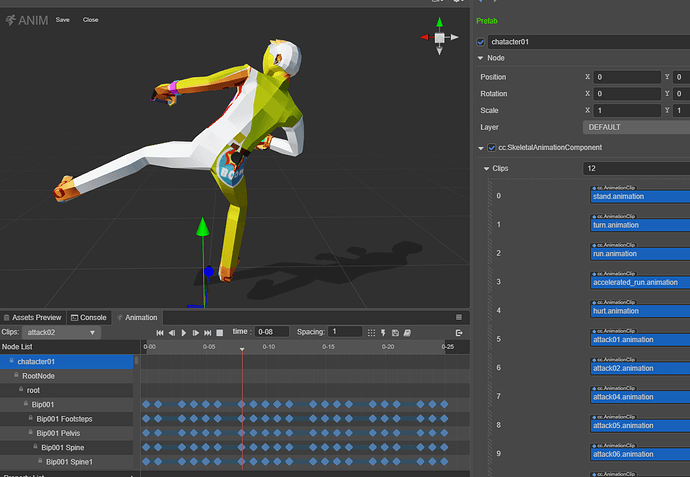Disable the cc.SkeletalAnimationComponent checkbox
Viewport: 690px width, 477px height.
pos(491,148)
